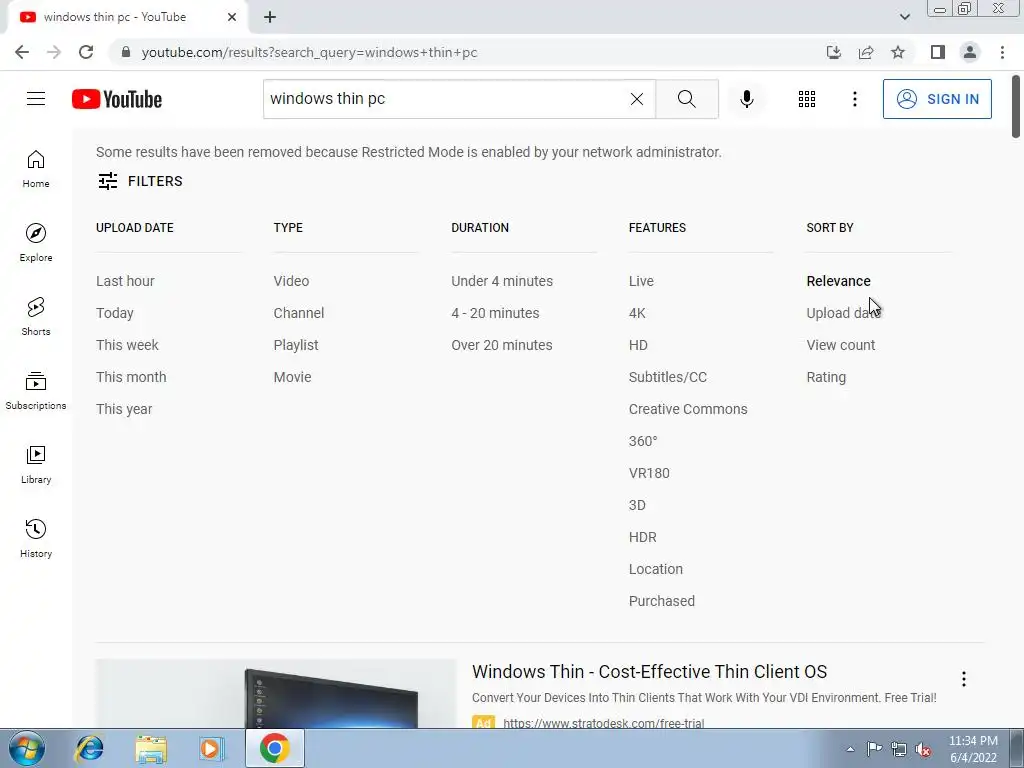Filter uploads by Today
Image resolution: width=1024 pixels, height=768 pixels.
click(x=114, y=313)
